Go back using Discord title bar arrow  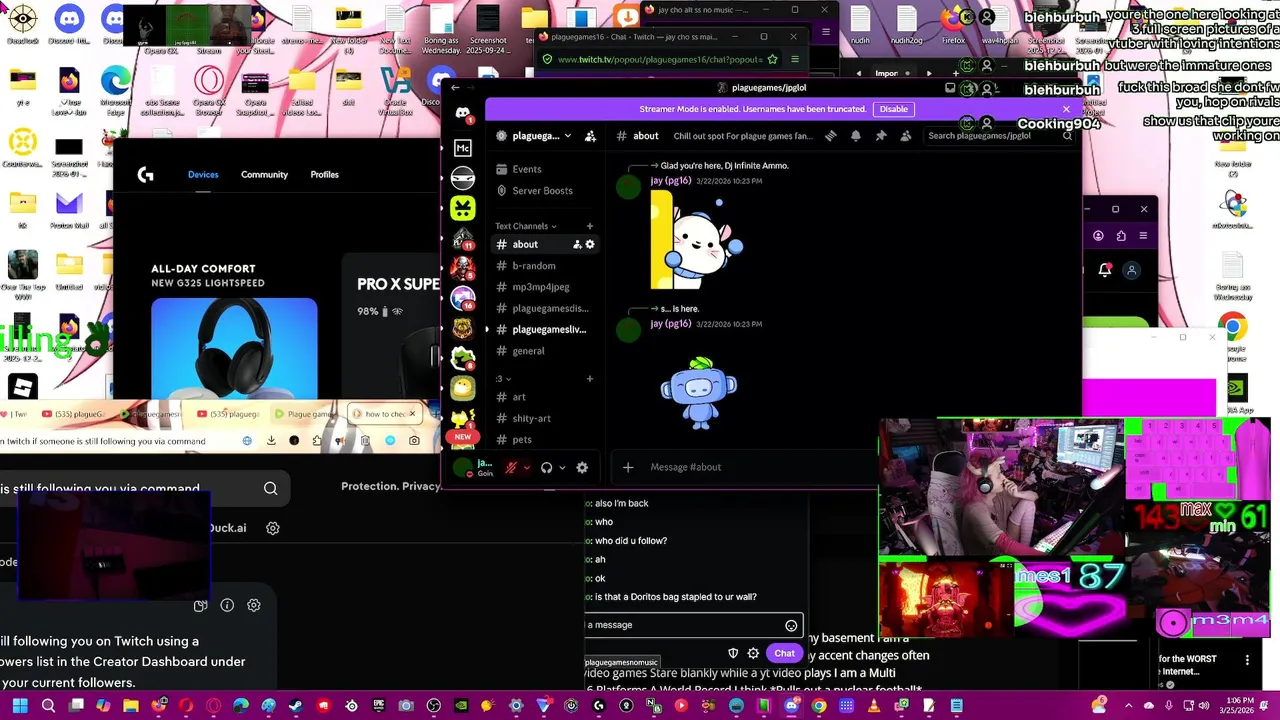[455, 87]
